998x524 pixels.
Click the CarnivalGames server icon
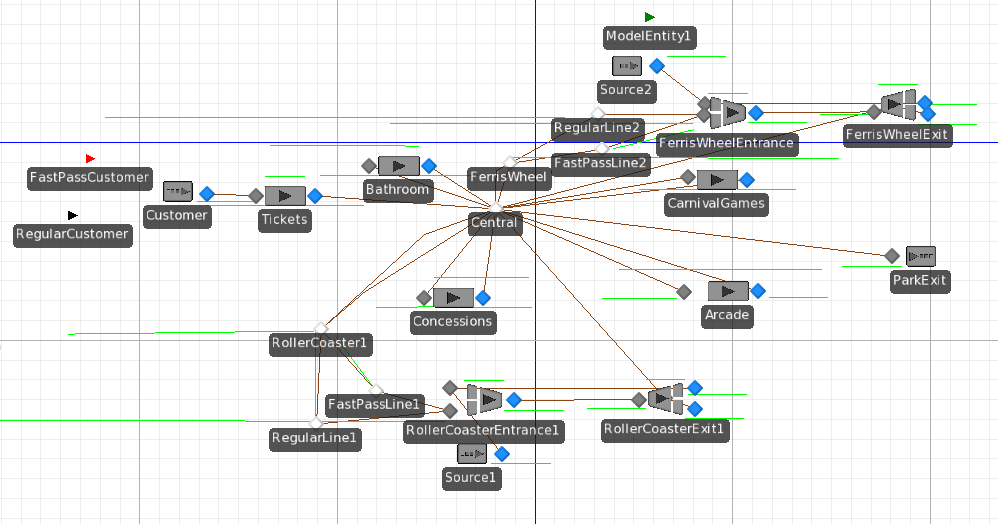(716, 180)
